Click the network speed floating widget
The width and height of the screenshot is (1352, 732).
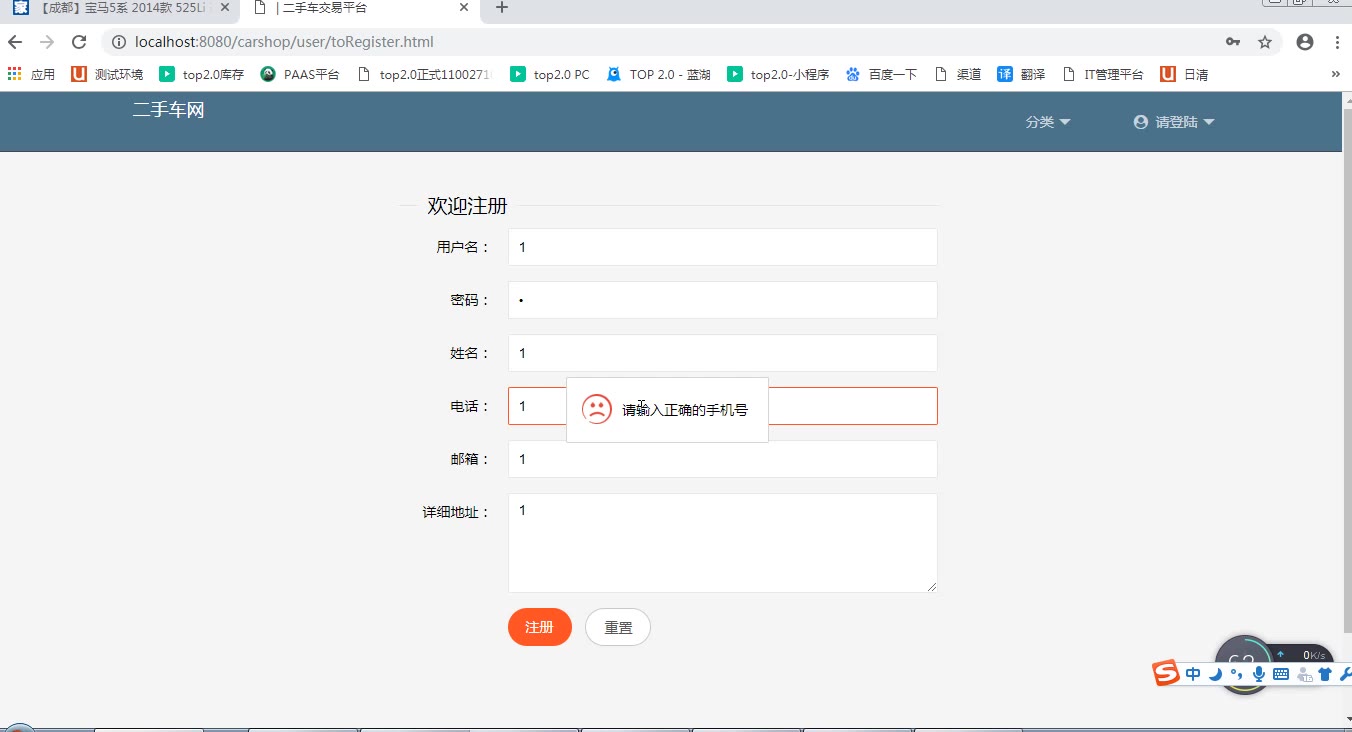point(1274,655)
